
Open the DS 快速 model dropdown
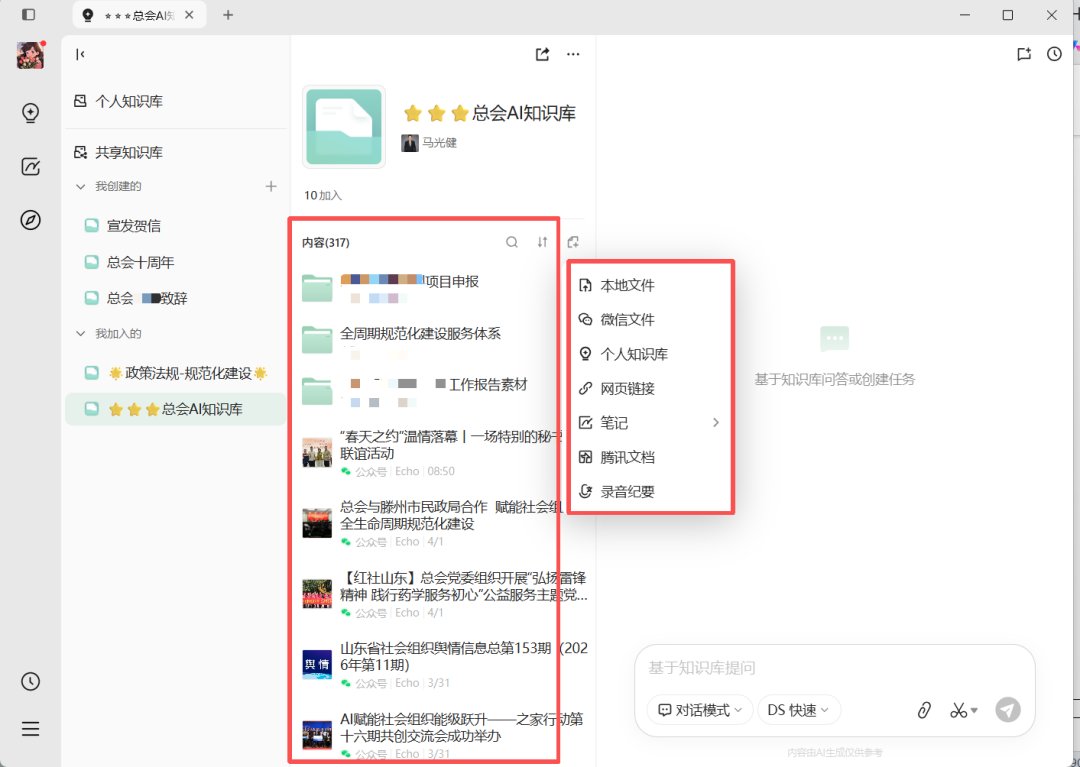(x=799, y=710)
